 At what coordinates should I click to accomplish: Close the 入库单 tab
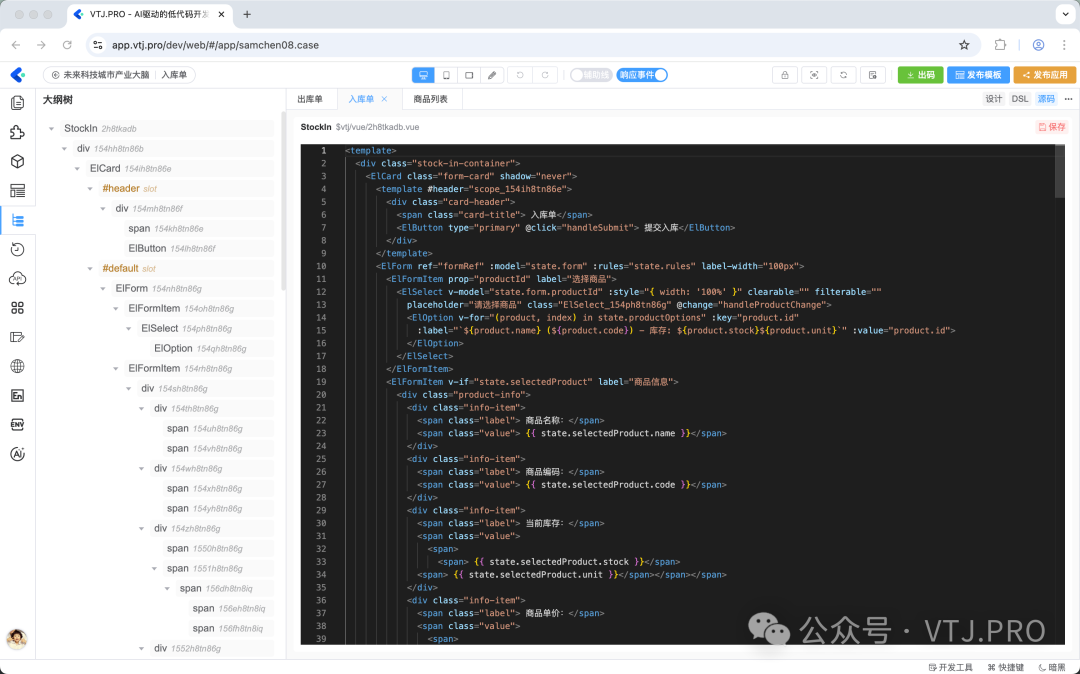click(384, 99)
